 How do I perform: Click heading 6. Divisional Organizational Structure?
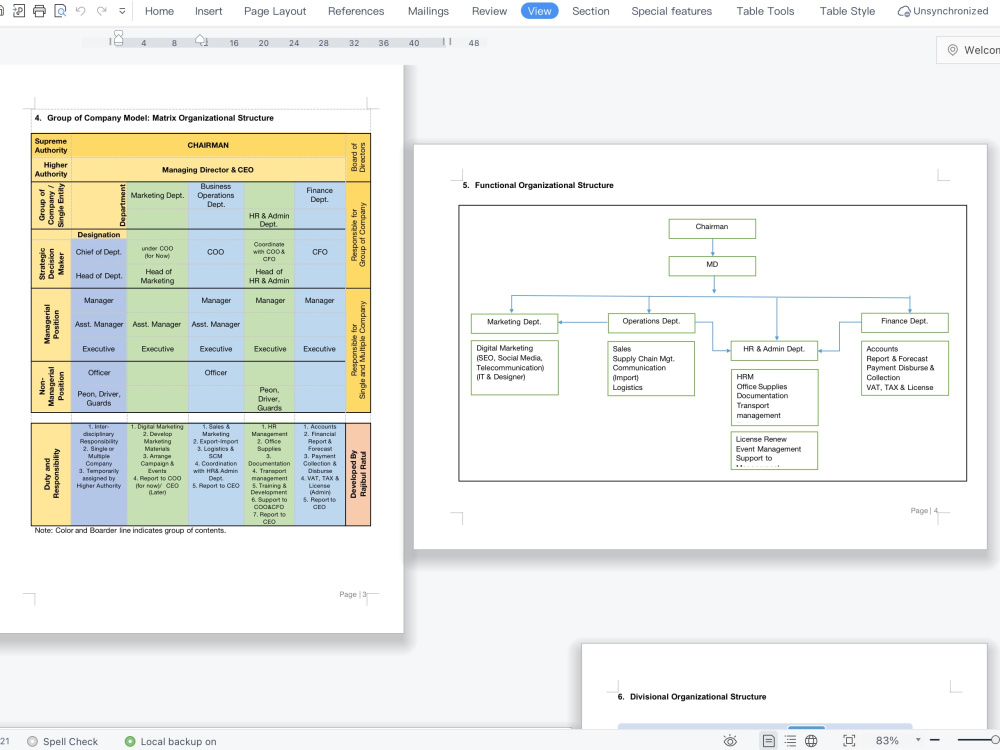pos(692,696)
